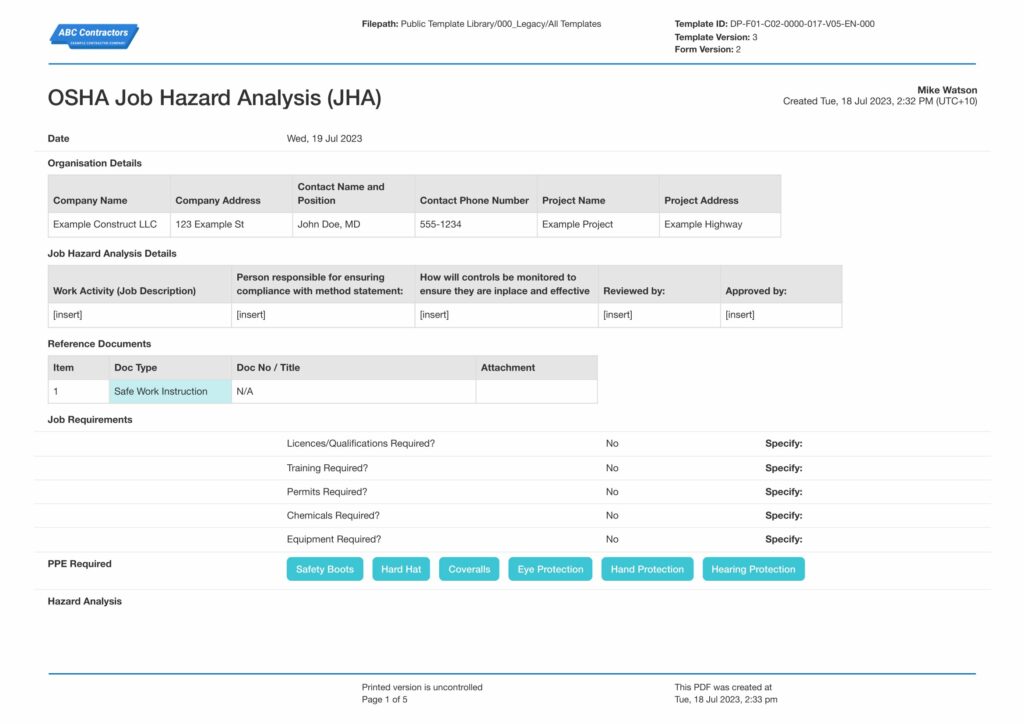Click [insert] under Work Activity (Job Description)
Screen dimensions: 1024x724
click(68, 315)
